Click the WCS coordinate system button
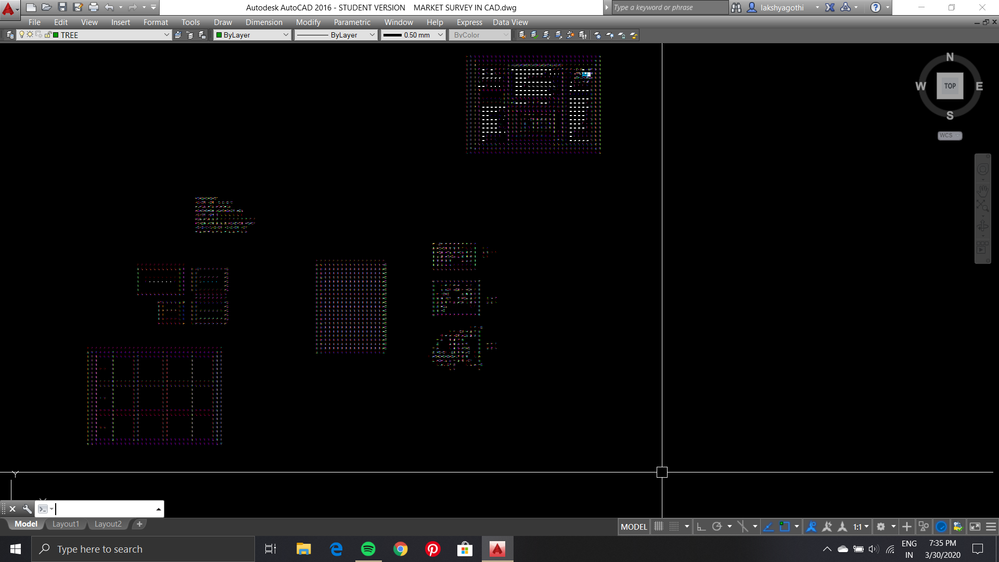This screenshot has width=999, height=562. (949, 136)
